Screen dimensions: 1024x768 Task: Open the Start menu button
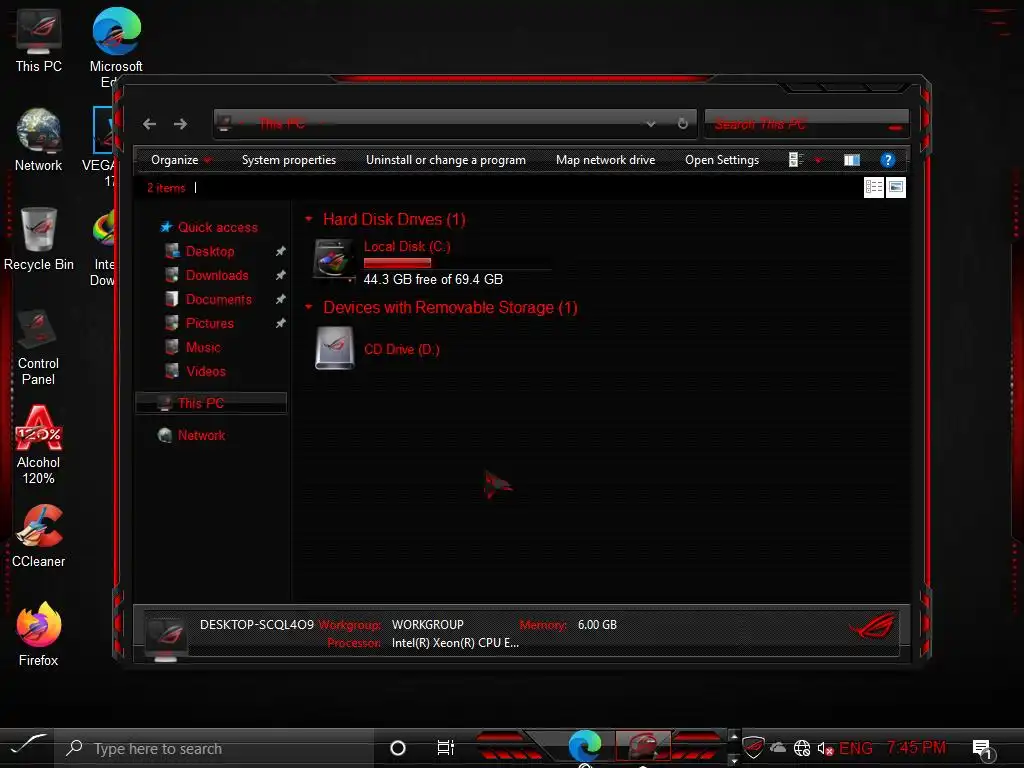coord(27,745)
